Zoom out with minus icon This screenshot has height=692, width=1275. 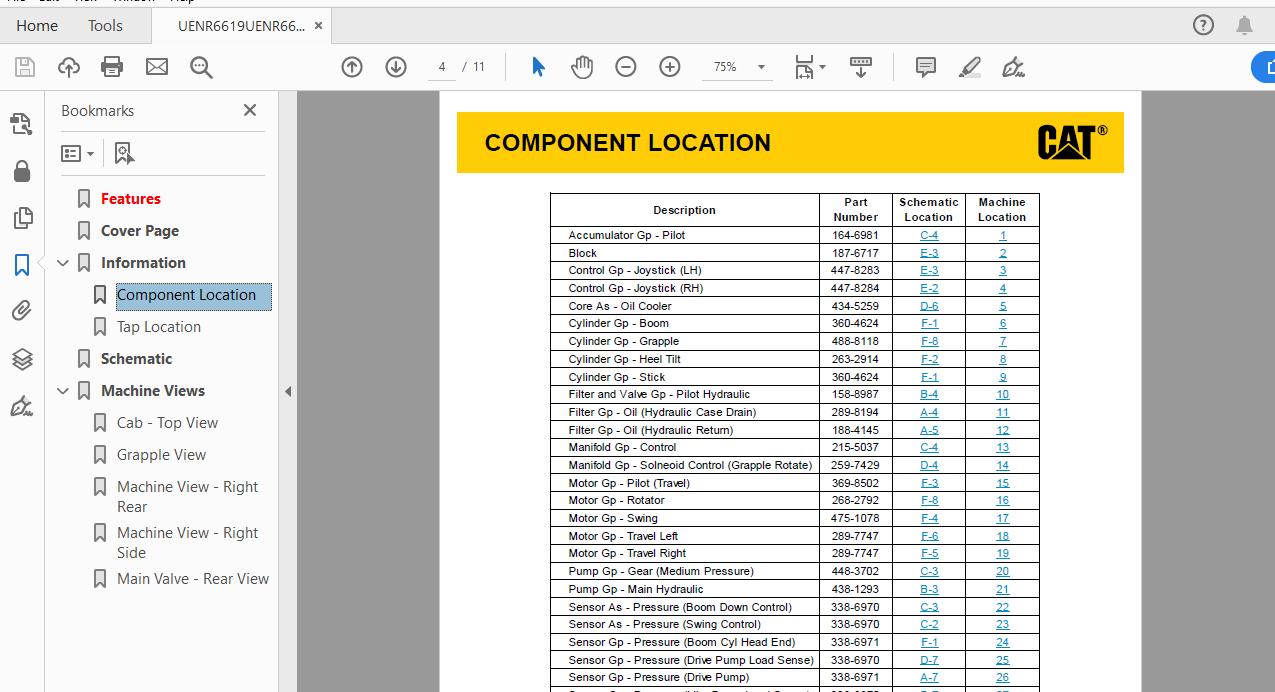point(626,67)
